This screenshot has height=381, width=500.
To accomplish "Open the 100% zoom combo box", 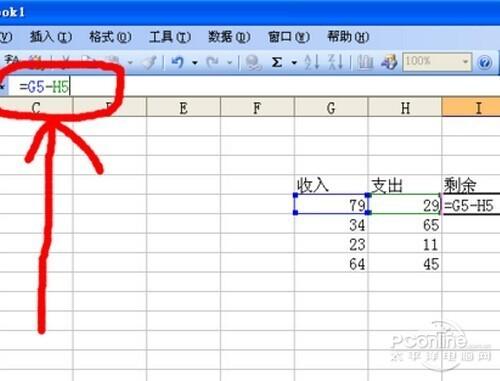I will point(437,62).
